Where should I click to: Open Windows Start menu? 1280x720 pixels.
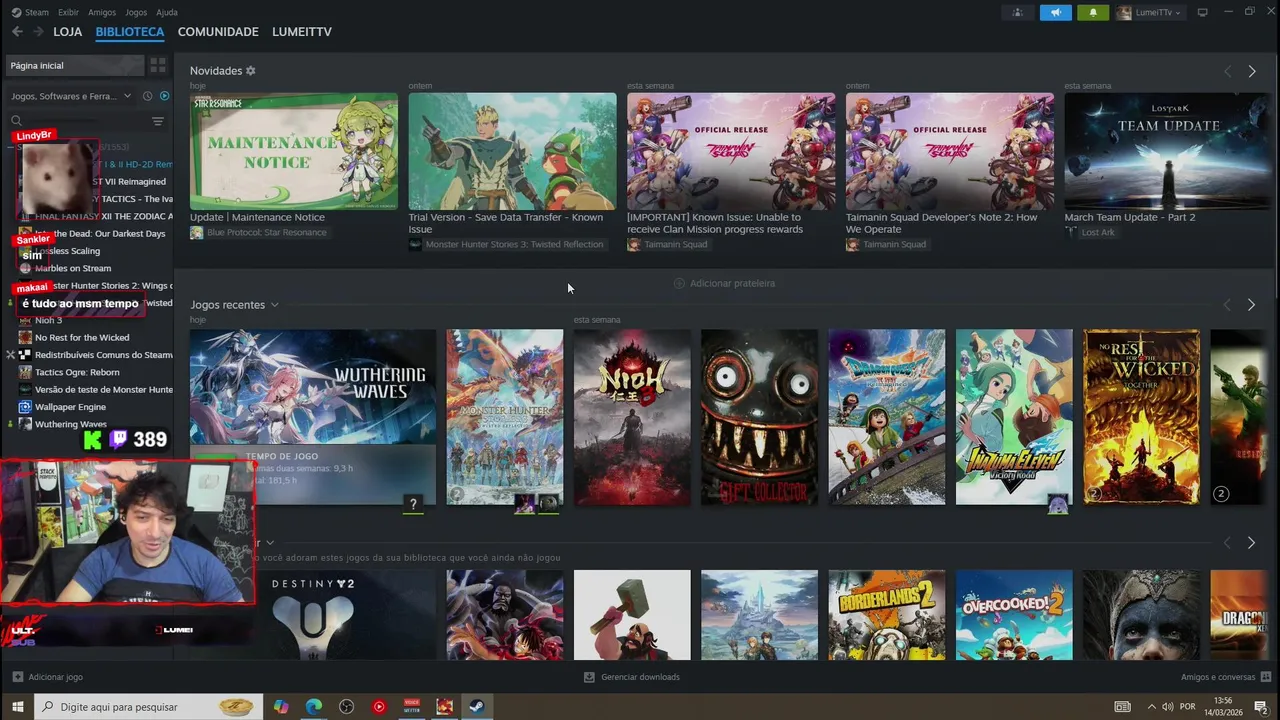coord(17,707)
